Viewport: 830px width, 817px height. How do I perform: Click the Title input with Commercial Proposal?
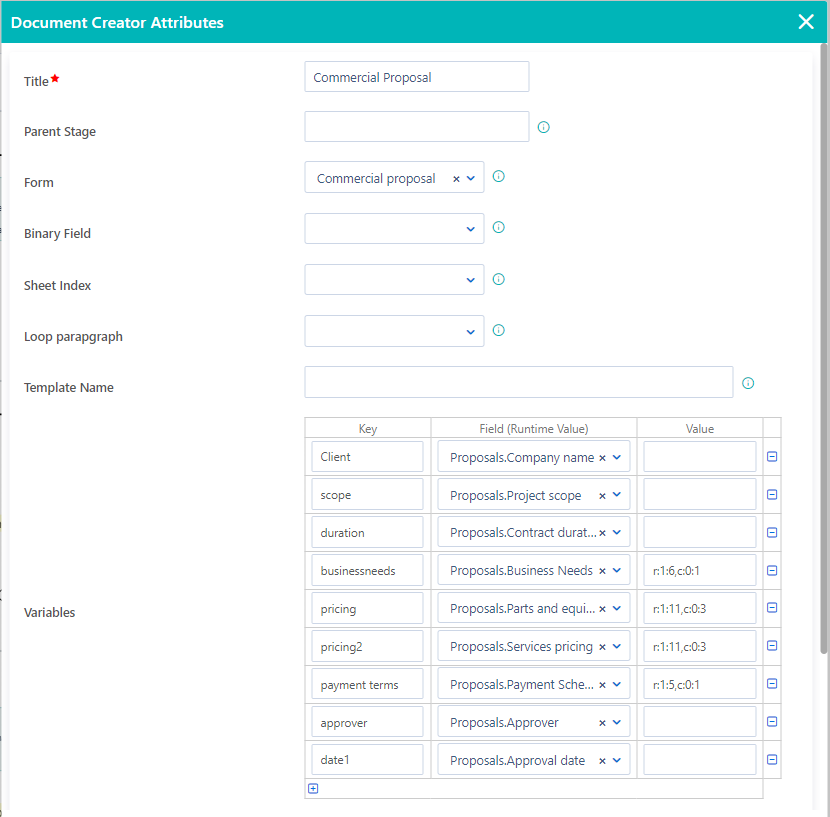[x=417, y=77]
